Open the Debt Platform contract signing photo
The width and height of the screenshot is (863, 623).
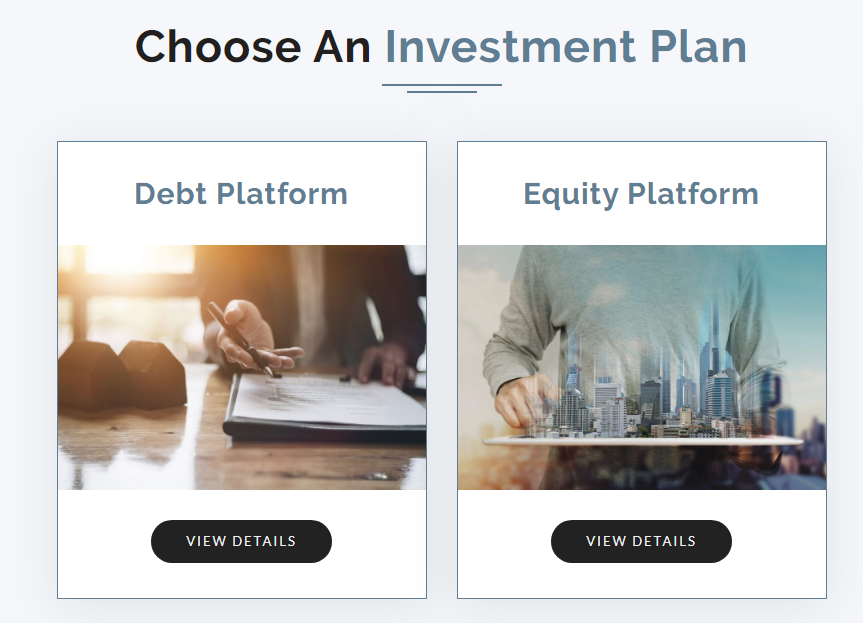point(241,367)
